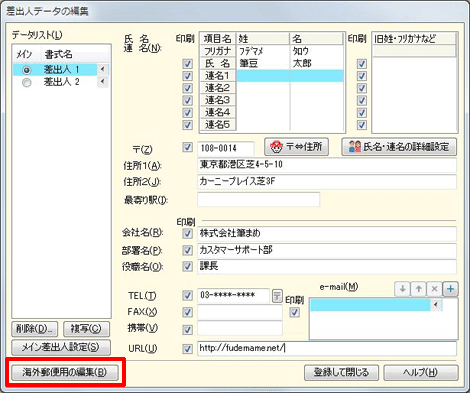Toggle print checkbox for 連名1 row
470x393 pixels.
tap(188, 76)
